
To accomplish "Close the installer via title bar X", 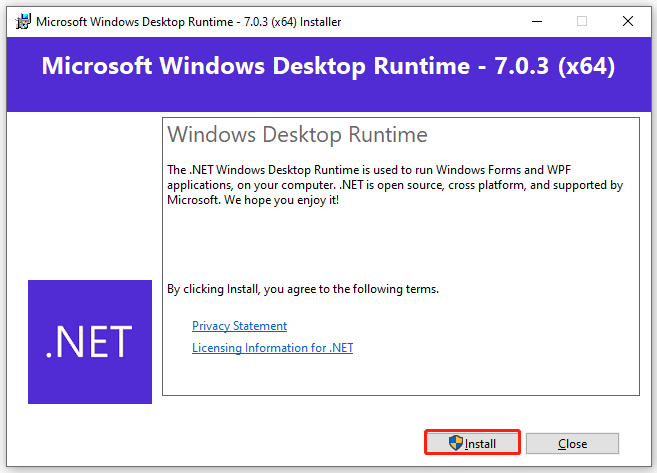I will tap(628, 21).
